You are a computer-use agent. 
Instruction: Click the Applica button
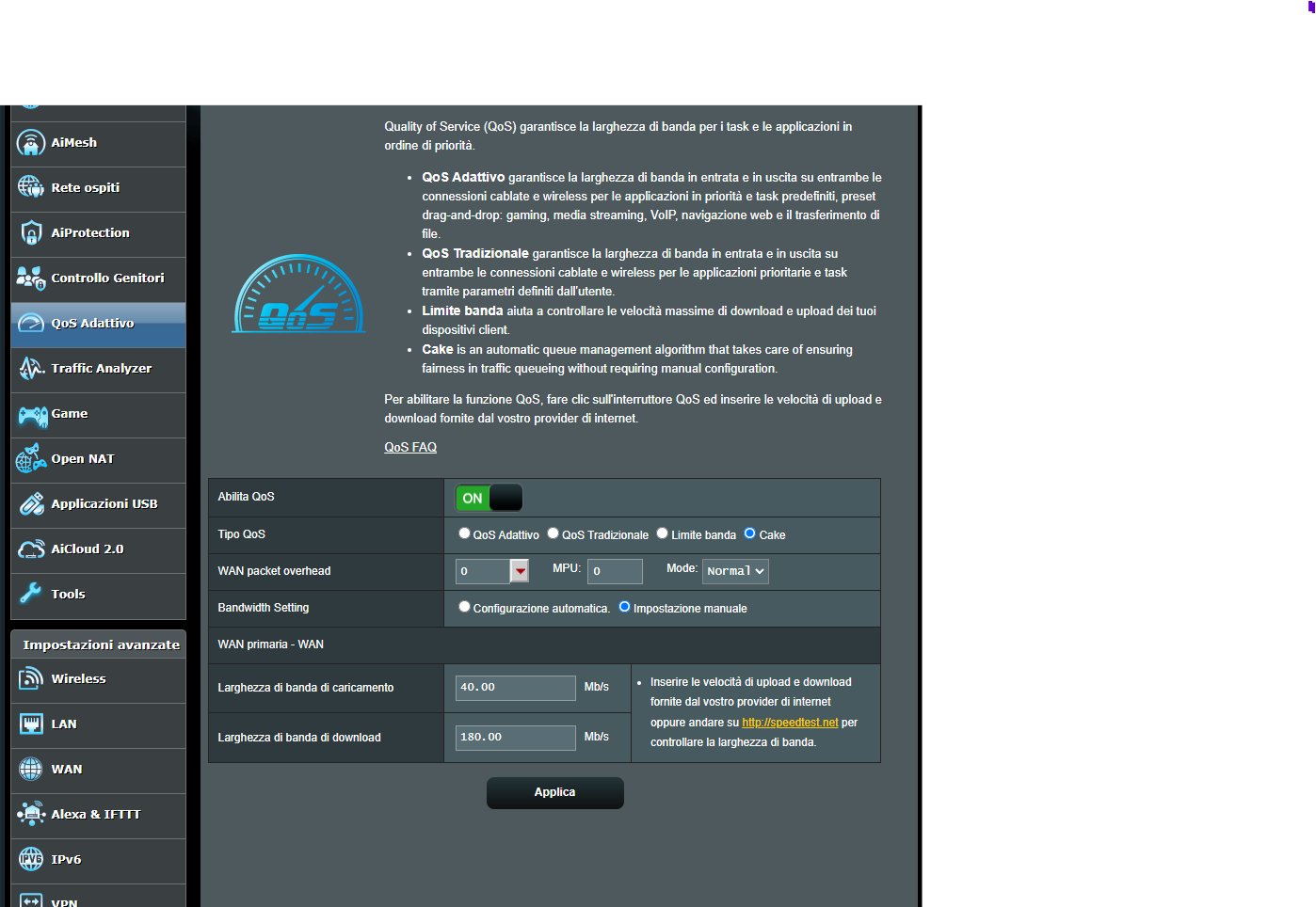click(x=555, y=793)
